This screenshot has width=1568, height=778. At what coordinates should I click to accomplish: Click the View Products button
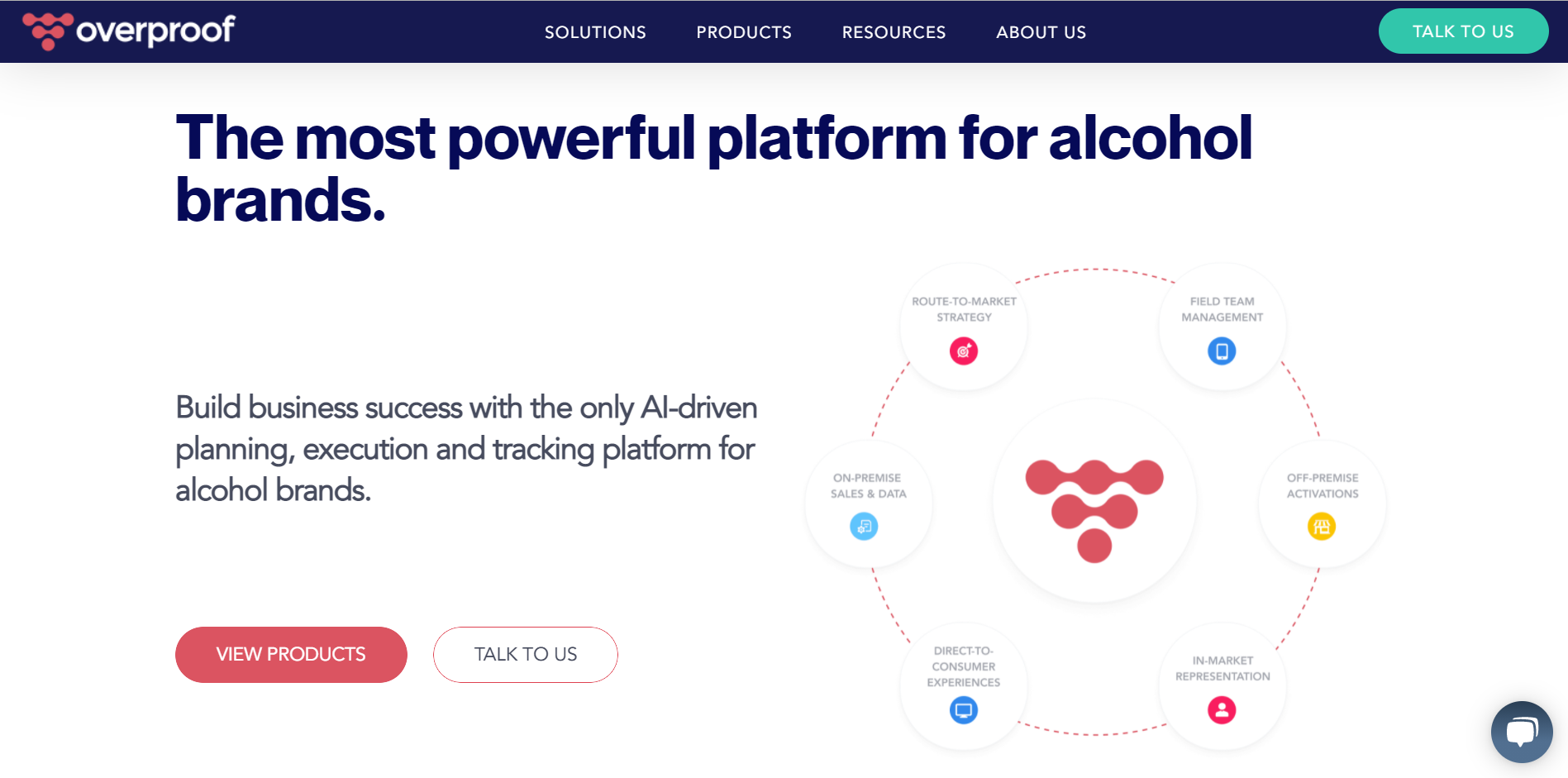point(291,655)
